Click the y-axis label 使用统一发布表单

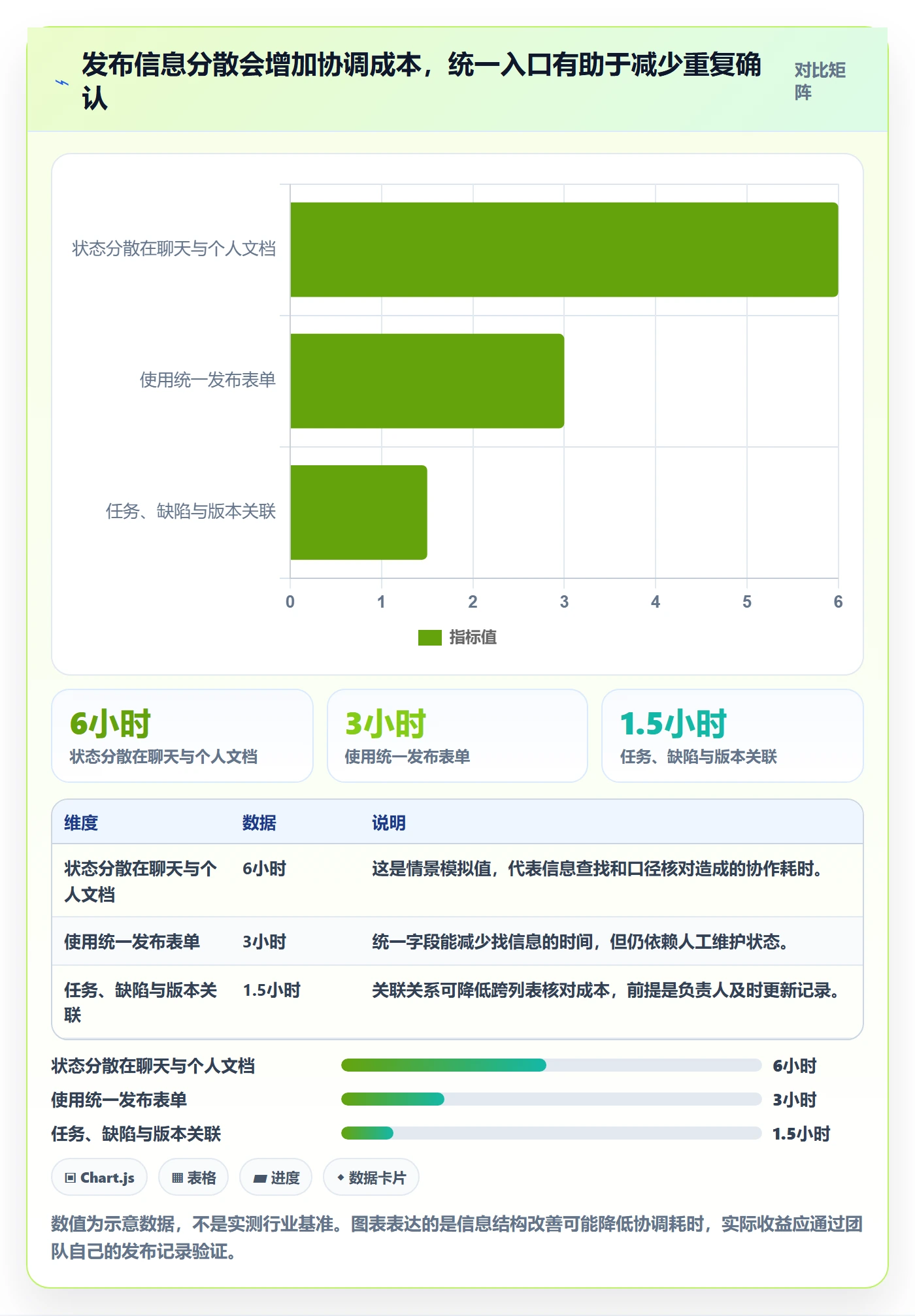tap(208, 380)
